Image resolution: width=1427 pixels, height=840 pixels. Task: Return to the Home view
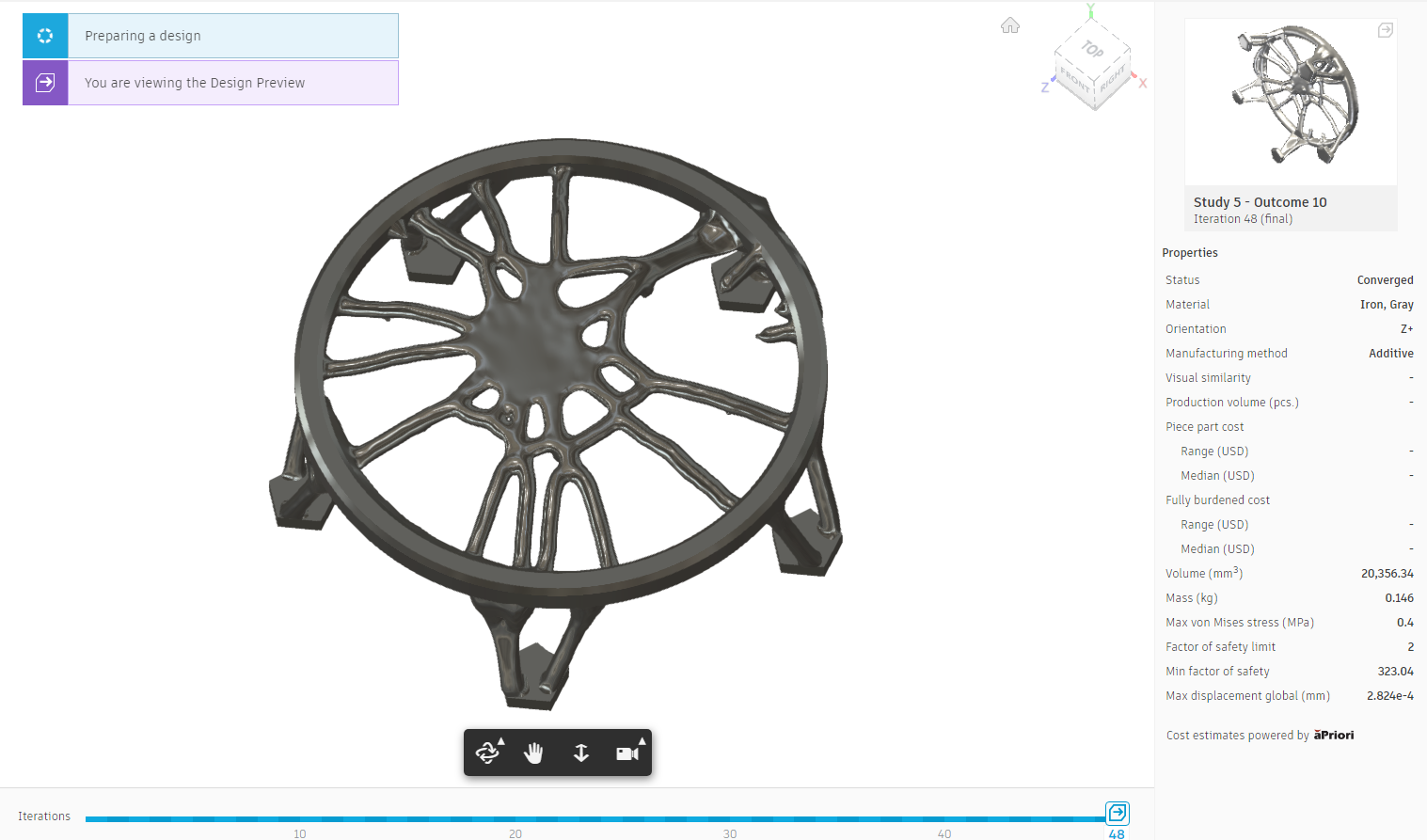tap(1010, 25)
